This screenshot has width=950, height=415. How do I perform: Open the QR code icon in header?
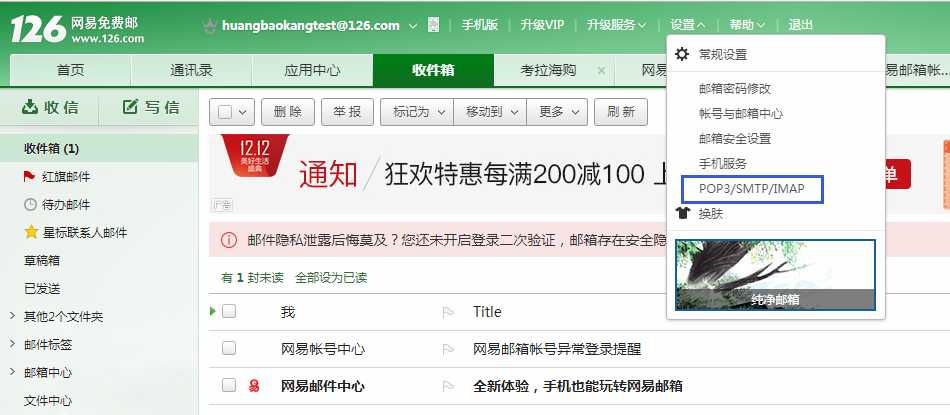point(433,25)
